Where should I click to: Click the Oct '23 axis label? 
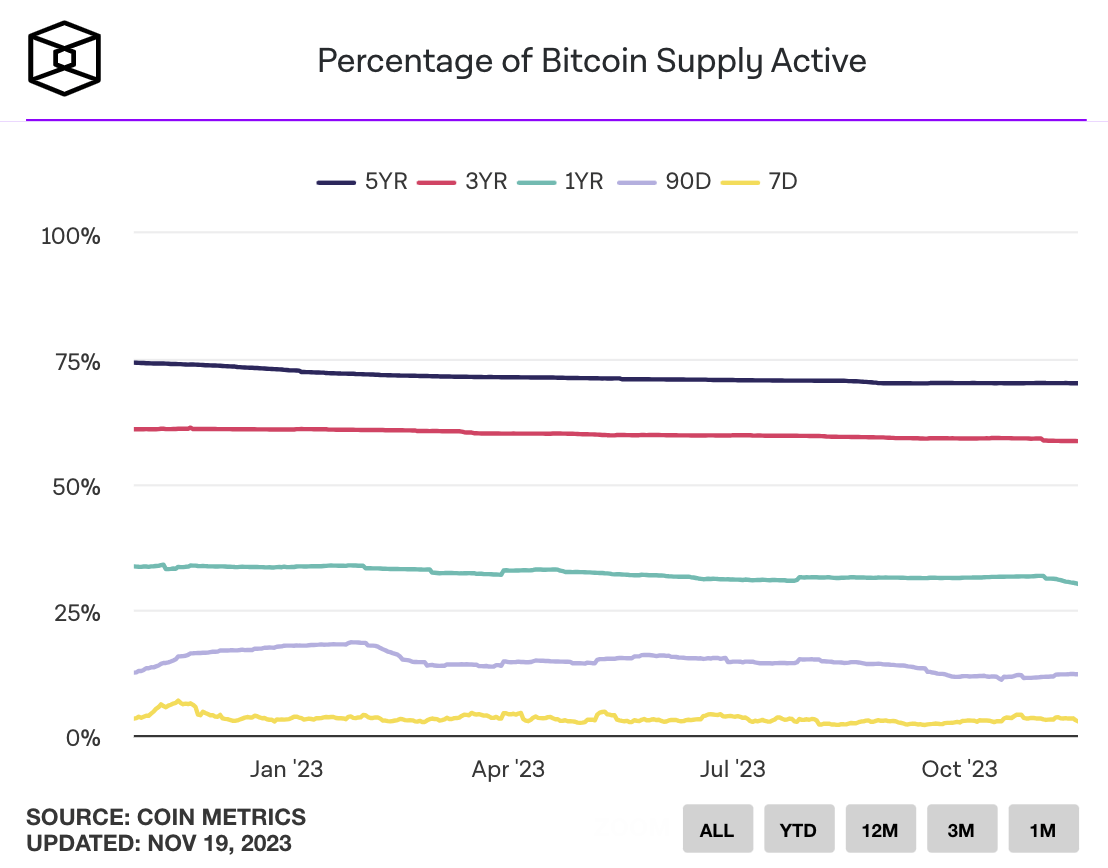[959, 769]
